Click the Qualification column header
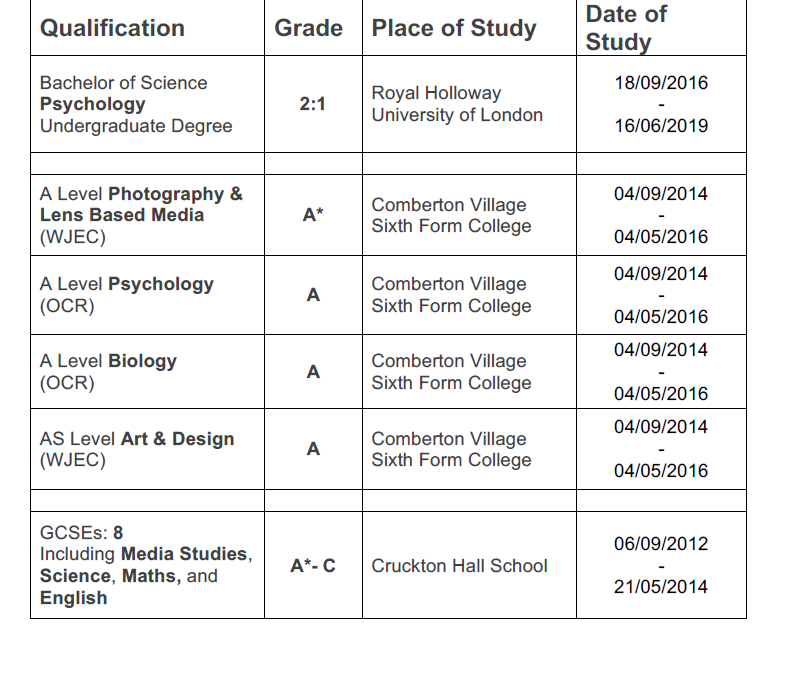Screen dimensions: 792x680 pyautogui.click(x=112, y=28)
